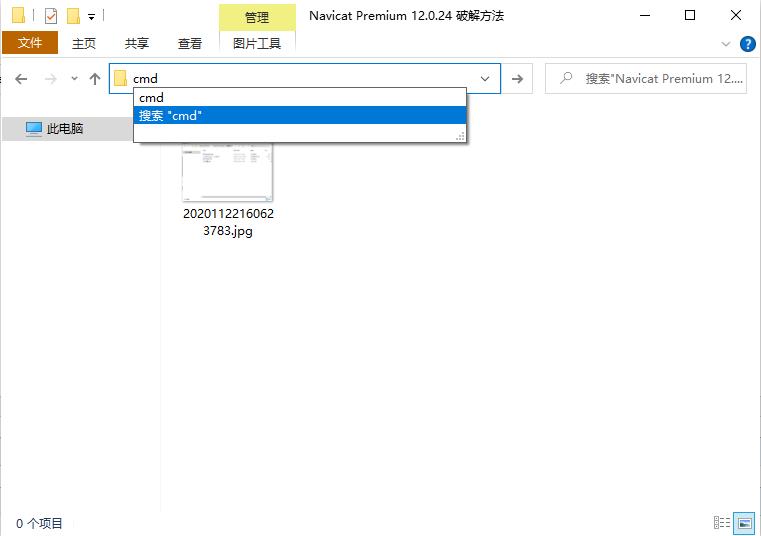761x536 pixels.
Task: Switch to the 查看 ribbon tab
Action: 190,44
